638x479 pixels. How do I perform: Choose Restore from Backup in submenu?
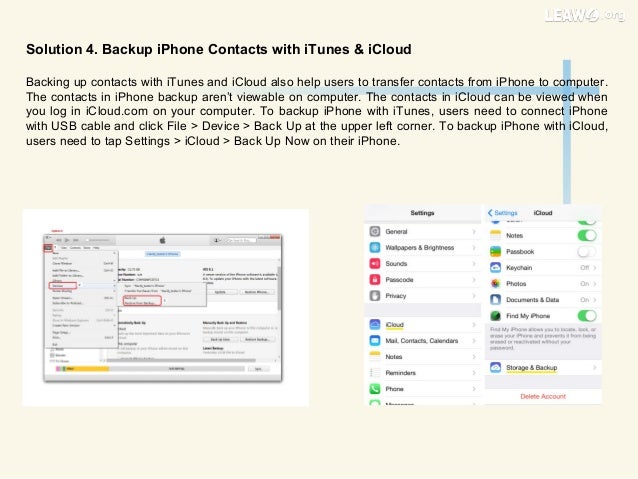[x=142, y=303]
